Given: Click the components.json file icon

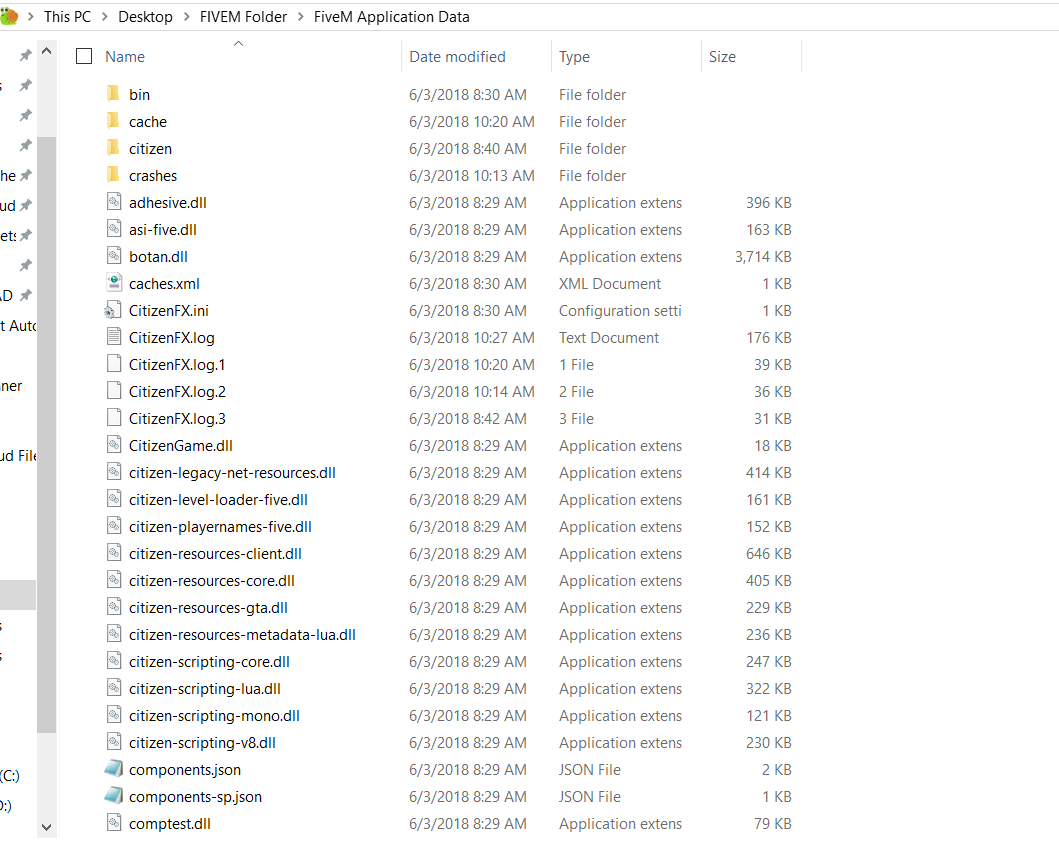Looking at the screenshot, I should [x=113, y=768].
